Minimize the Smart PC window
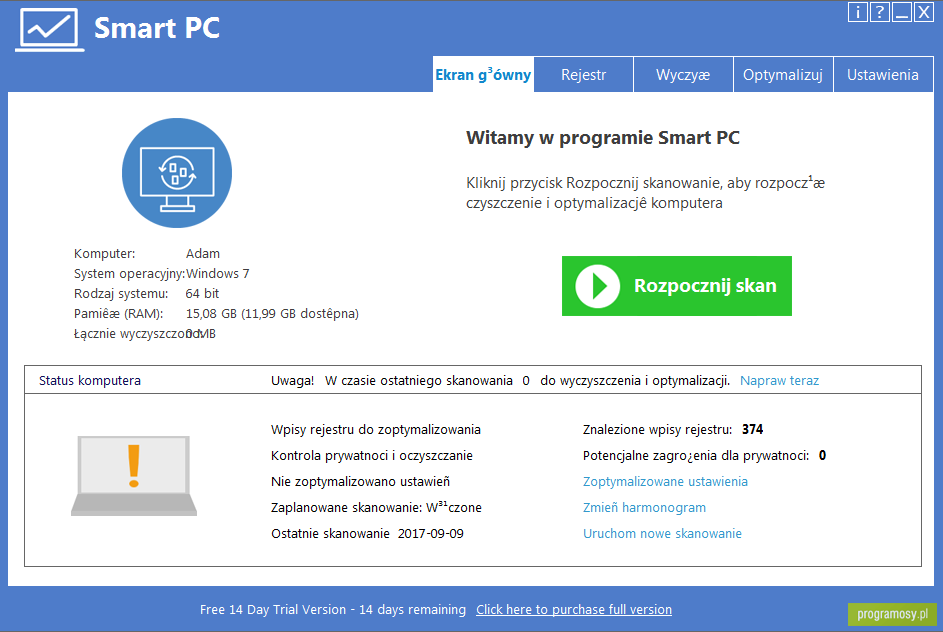This screenshot has height=632, width=943. click(x=902, y=12)
